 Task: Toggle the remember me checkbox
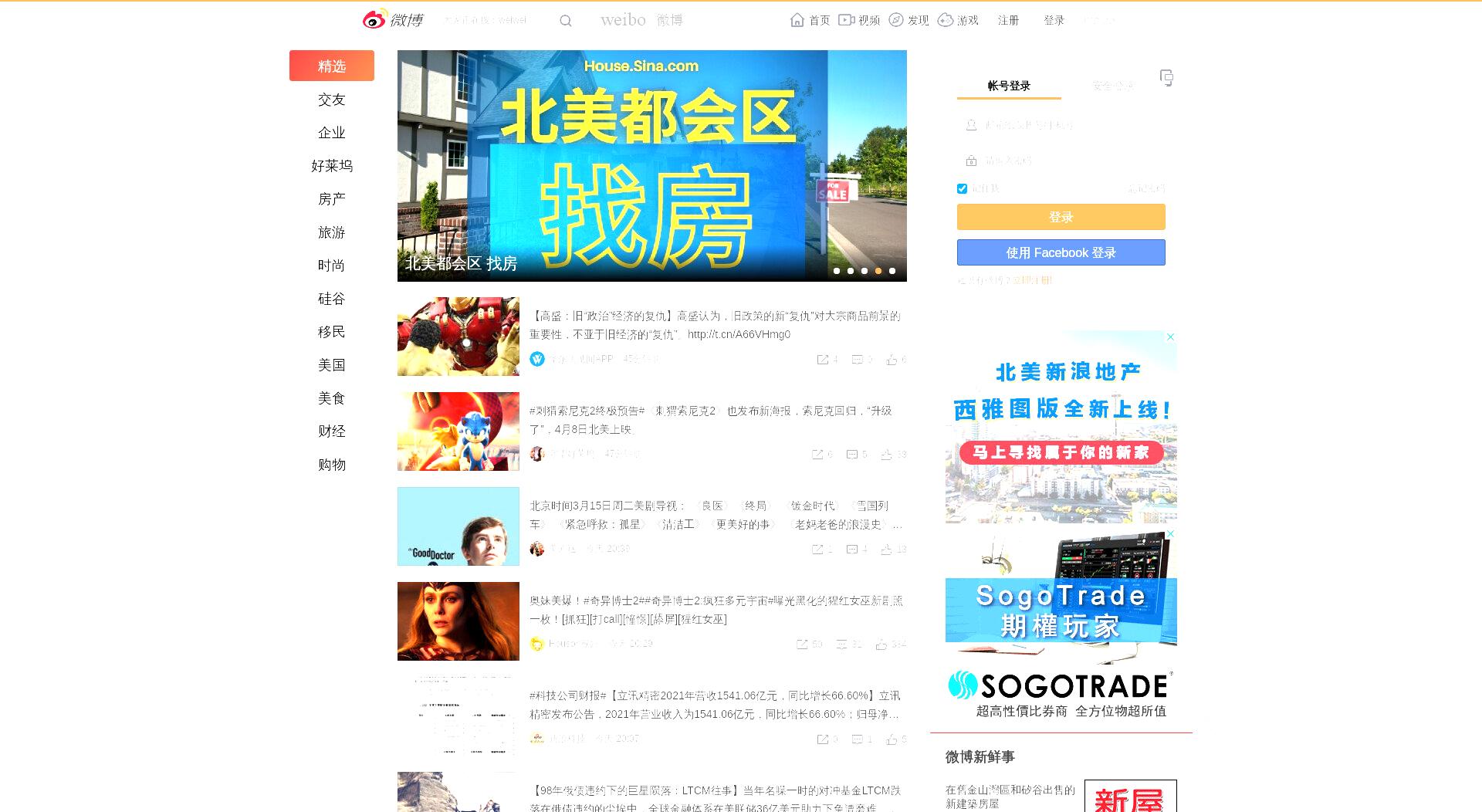coord(962,188)
